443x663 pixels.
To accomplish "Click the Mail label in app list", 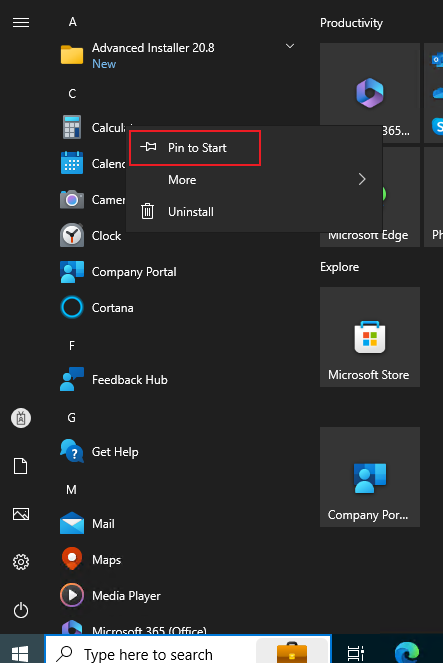I will point(103,524).
